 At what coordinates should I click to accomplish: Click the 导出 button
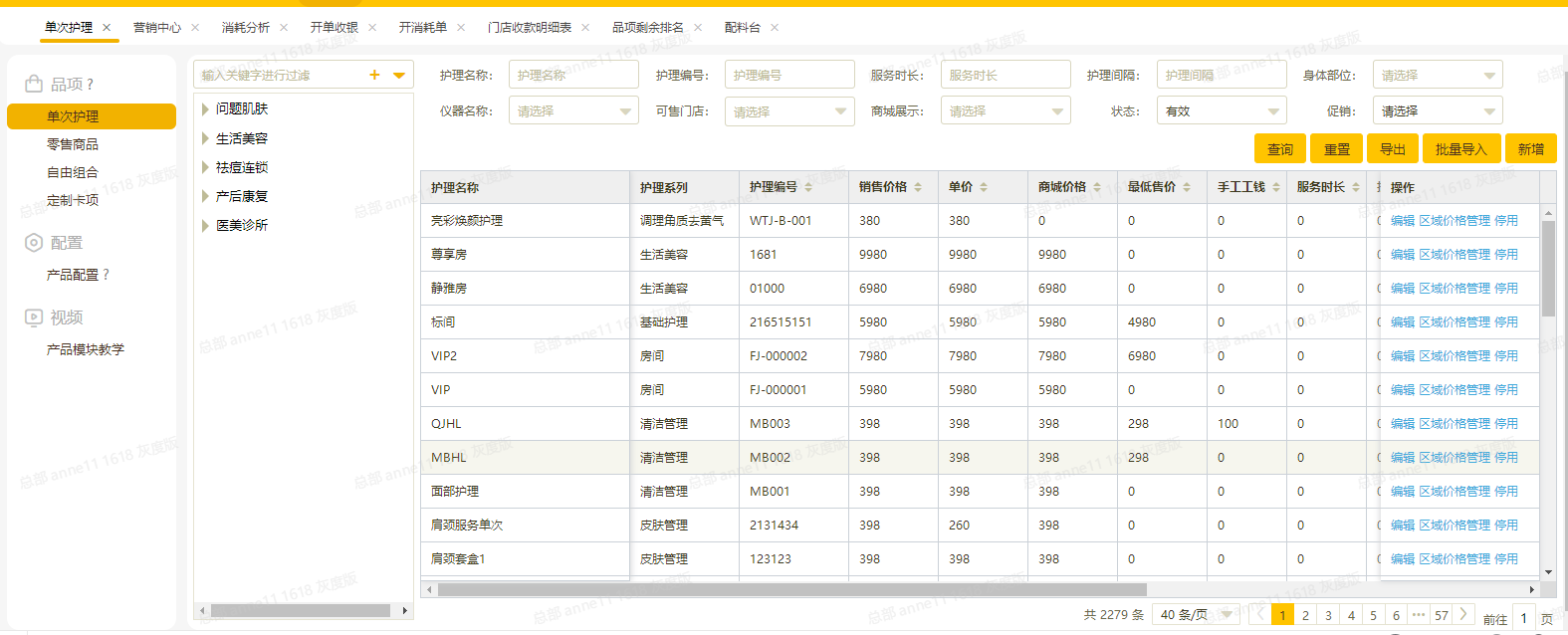(x=1393, y=148)
